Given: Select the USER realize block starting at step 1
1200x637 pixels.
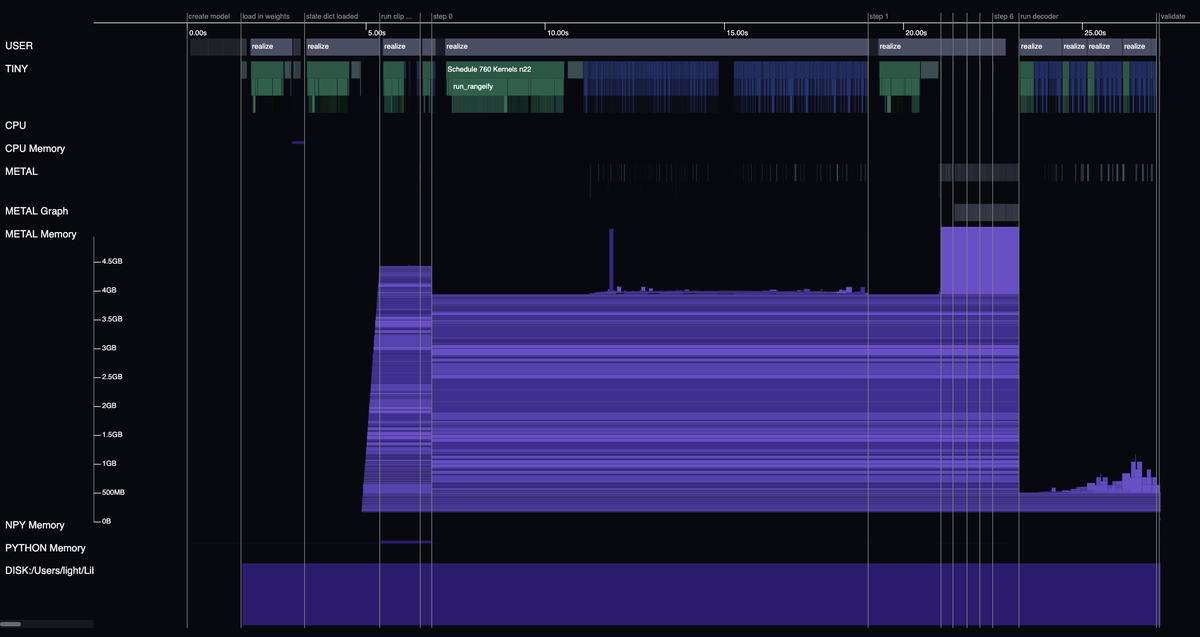Looking at the screenshot, I should point(942,46).
